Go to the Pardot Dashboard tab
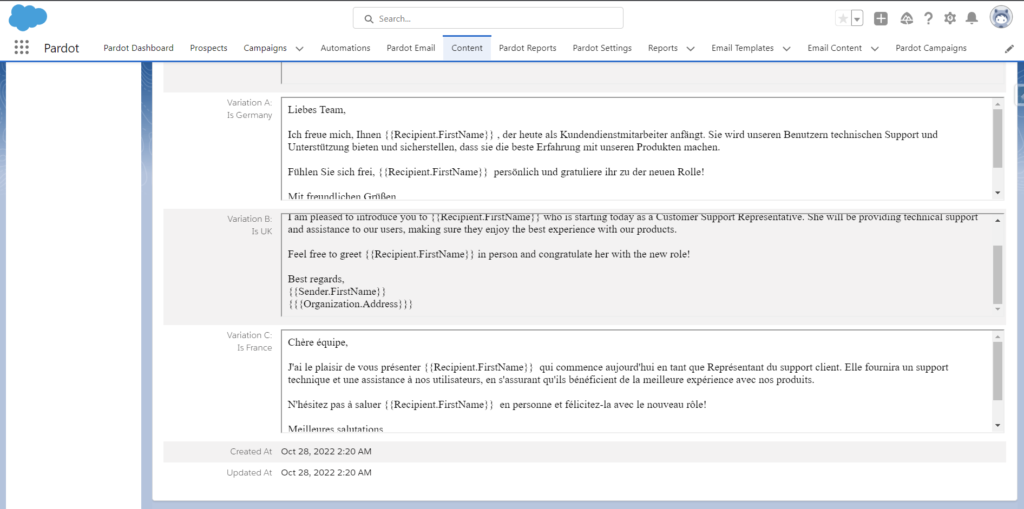The image size is (1024, 509). tap(138, 48)
